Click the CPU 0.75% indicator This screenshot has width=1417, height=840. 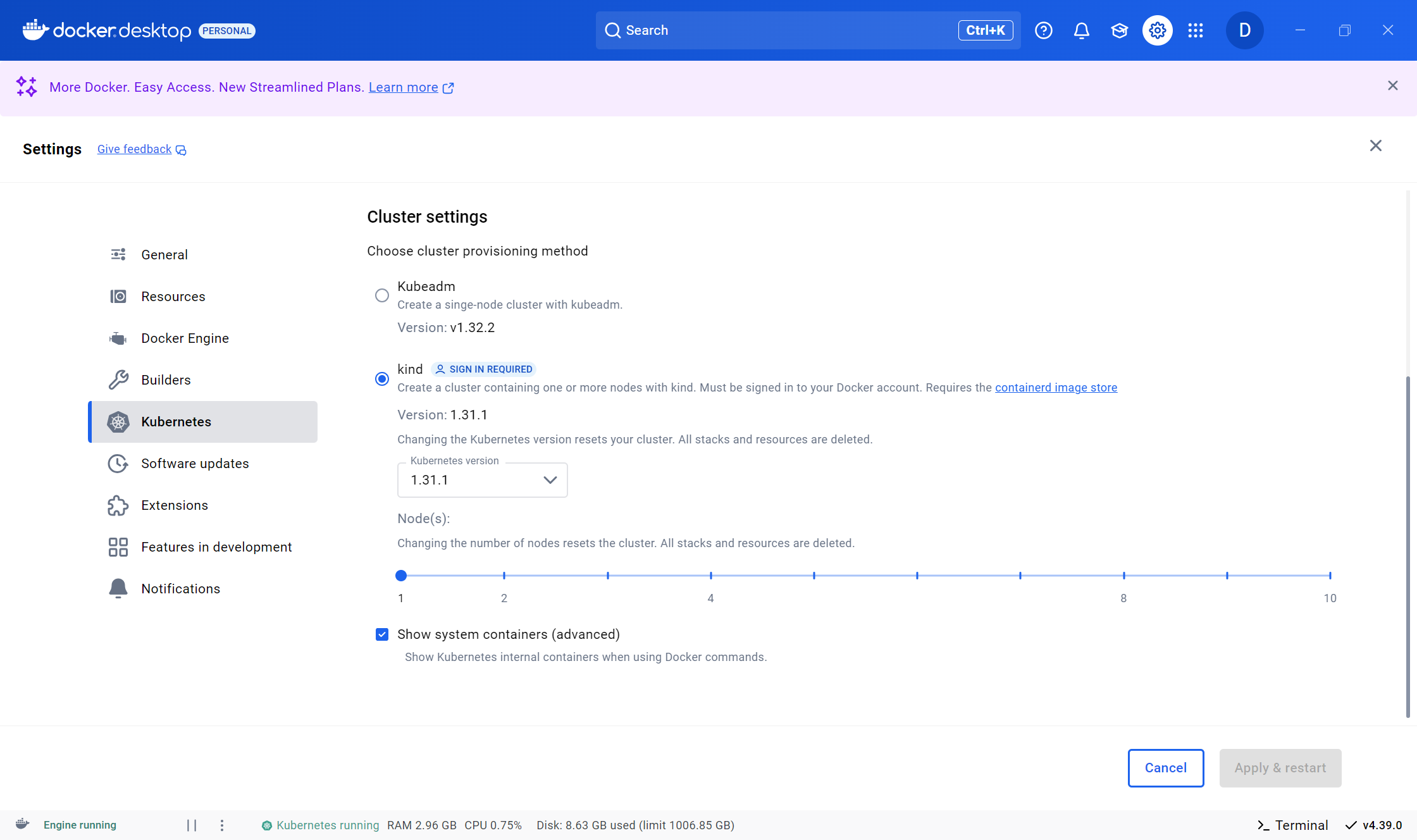click(x=493, y=825)
